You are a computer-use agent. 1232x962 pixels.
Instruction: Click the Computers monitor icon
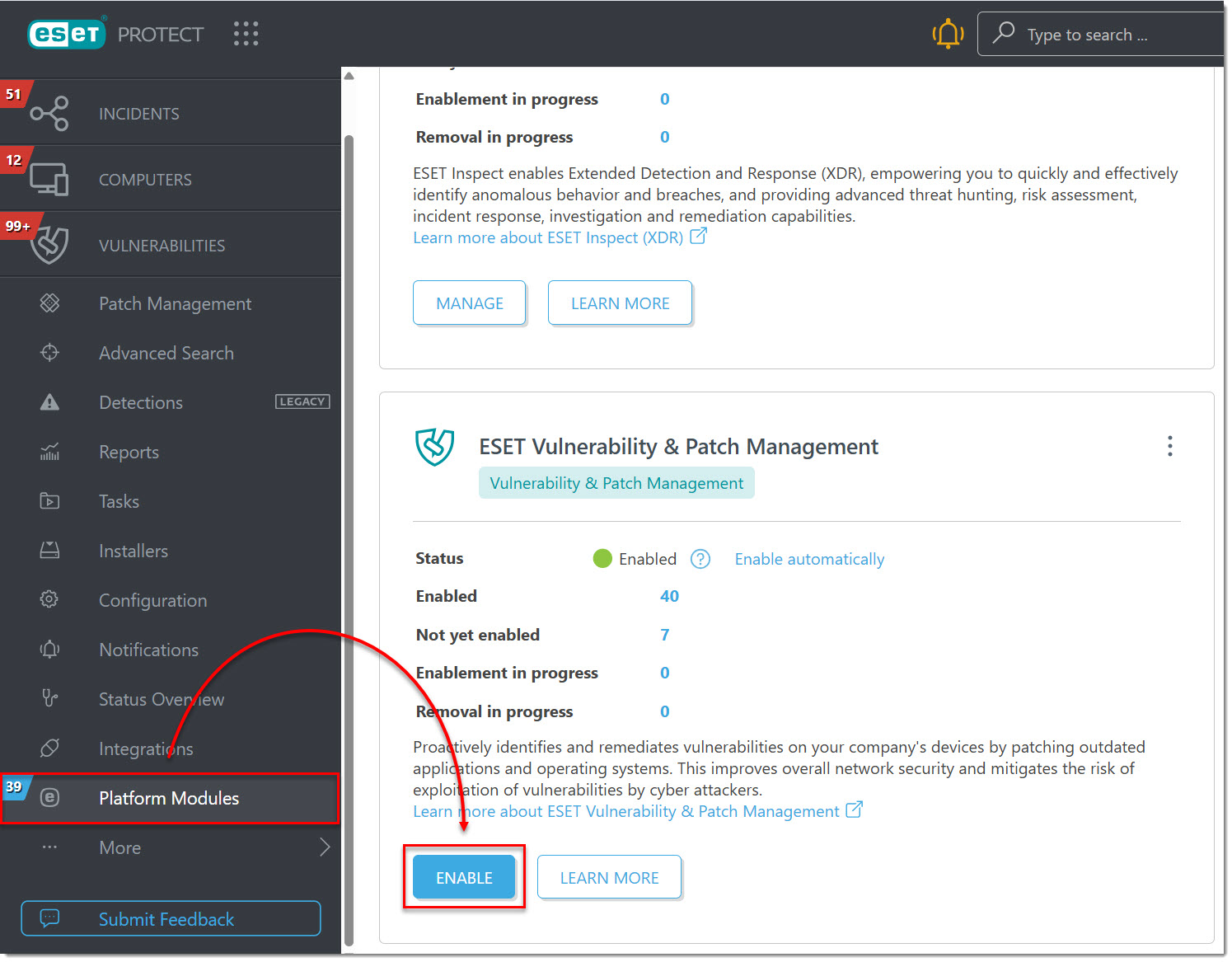point(49,180)
